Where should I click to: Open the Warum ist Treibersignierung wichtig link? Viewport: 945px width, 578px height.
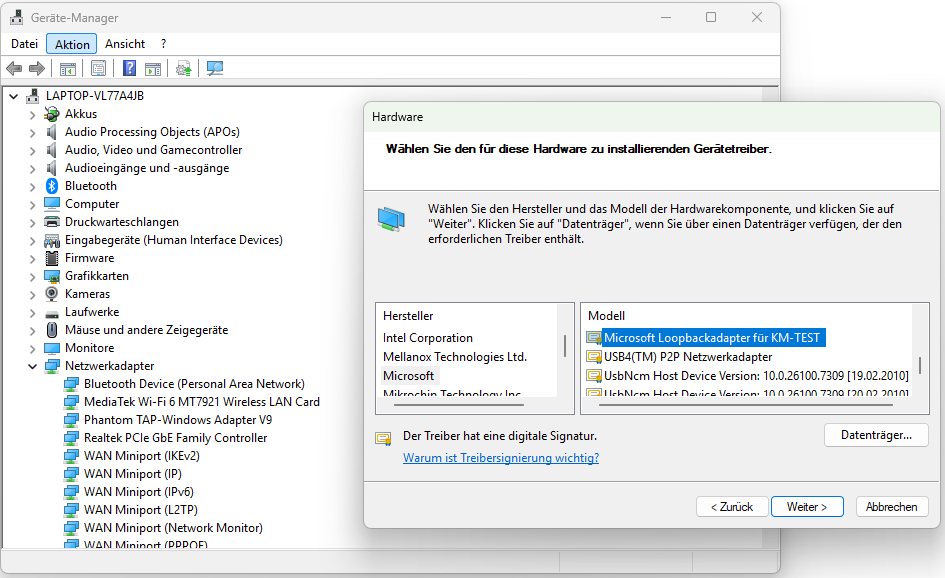pos(500,457)
